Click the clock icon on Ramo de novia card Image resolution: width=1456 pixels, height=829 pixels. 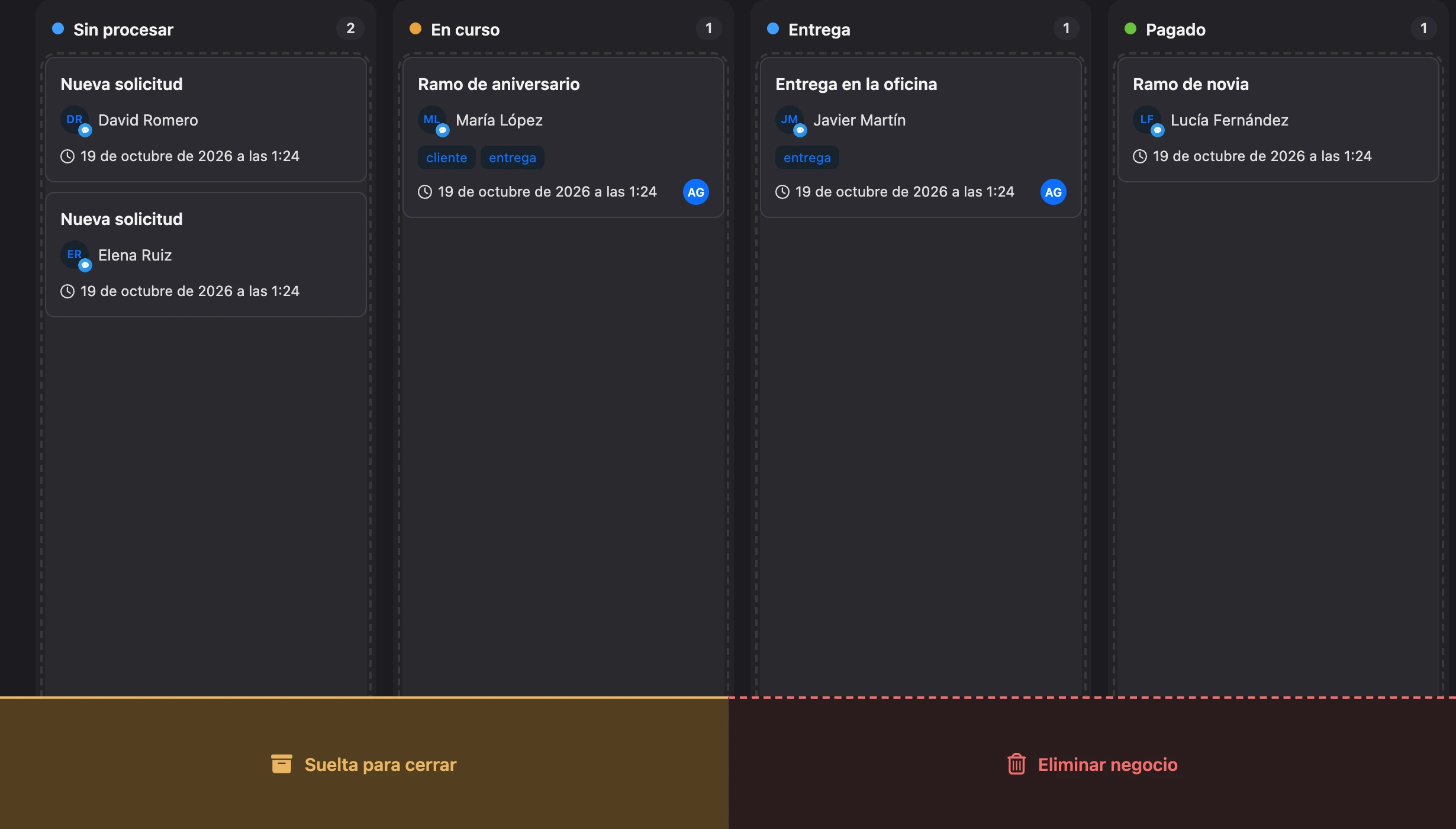[x=1140, y=156]
